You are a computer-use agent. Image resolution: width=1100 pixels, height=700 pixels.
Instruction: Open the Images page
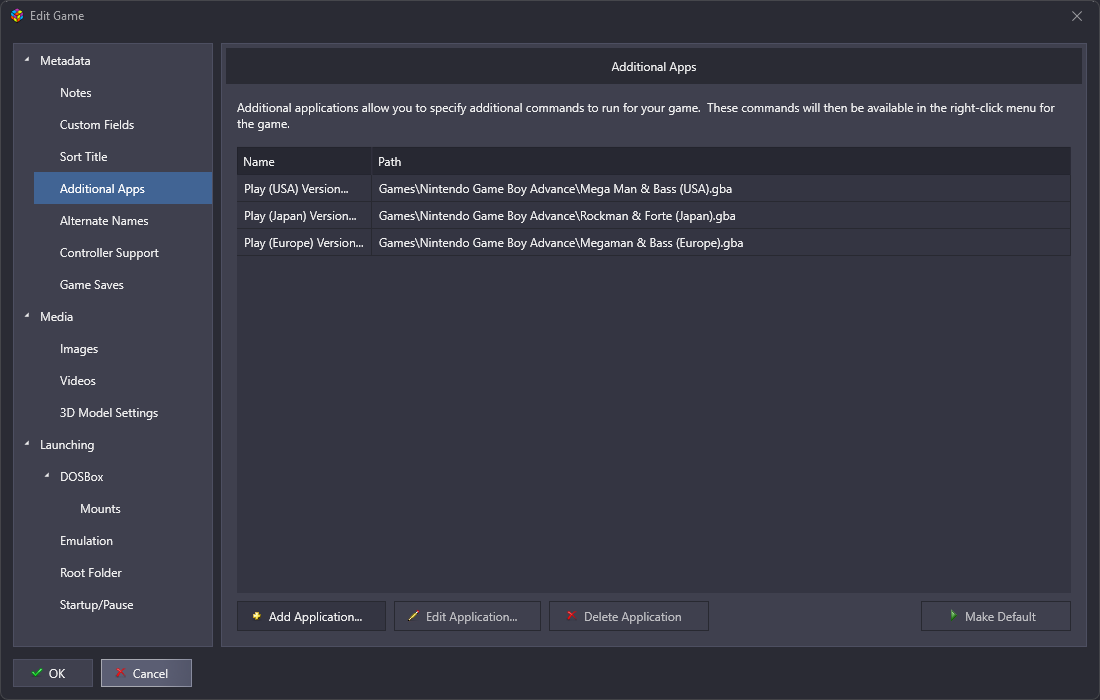coord(79,349)
